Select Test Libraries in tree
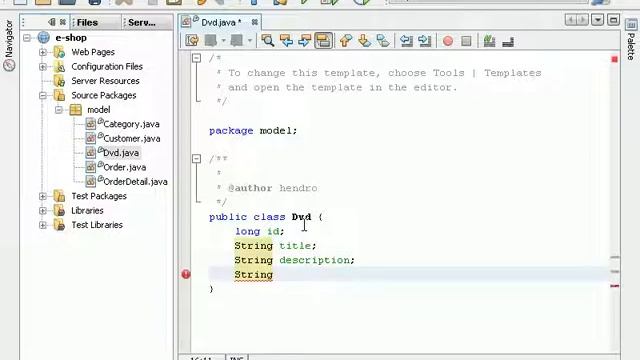640x360 pixels. coord(97,225)
